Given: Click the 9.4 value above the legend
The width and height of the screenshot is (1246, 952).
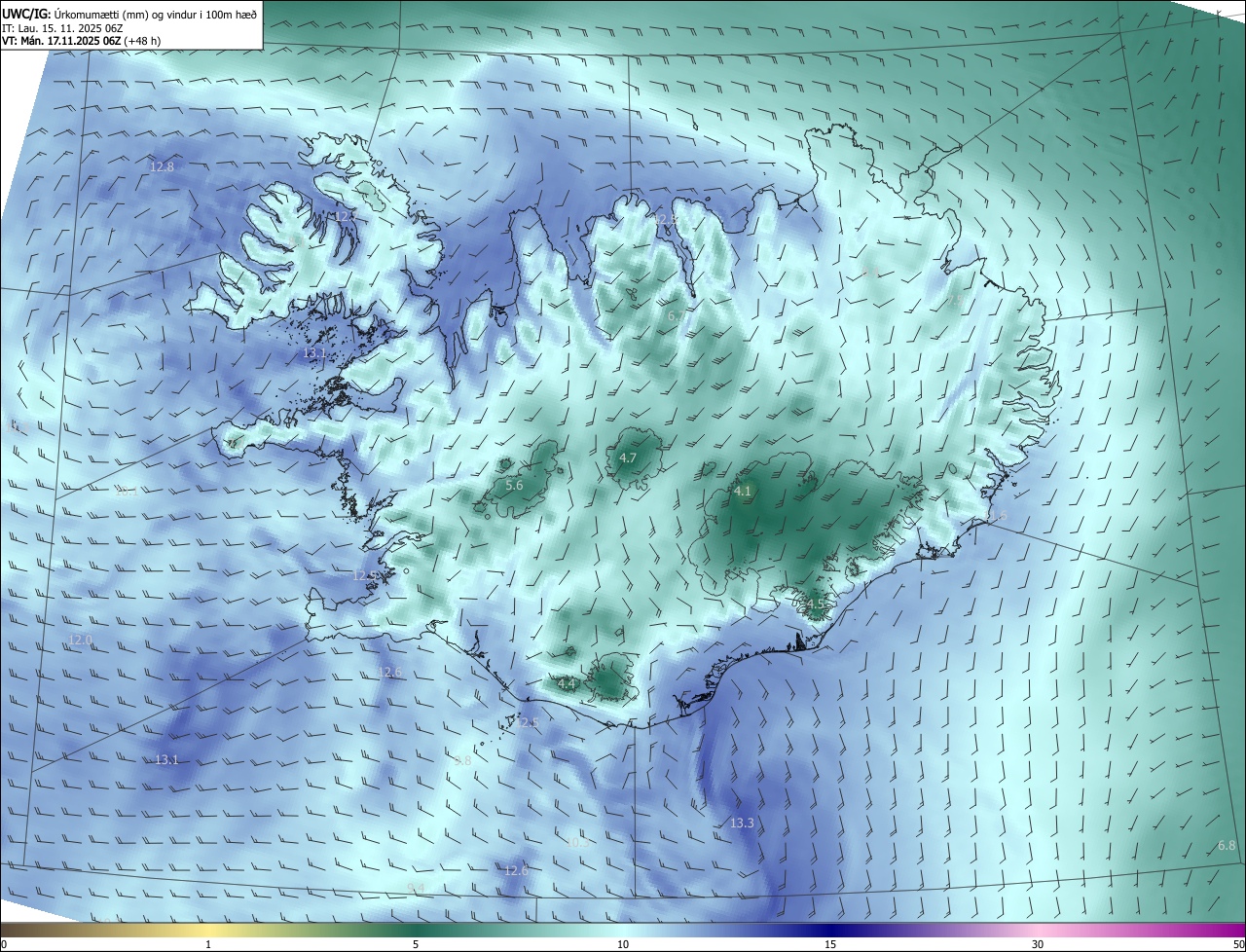Looking at the screenshot, I should pos(417,887).
